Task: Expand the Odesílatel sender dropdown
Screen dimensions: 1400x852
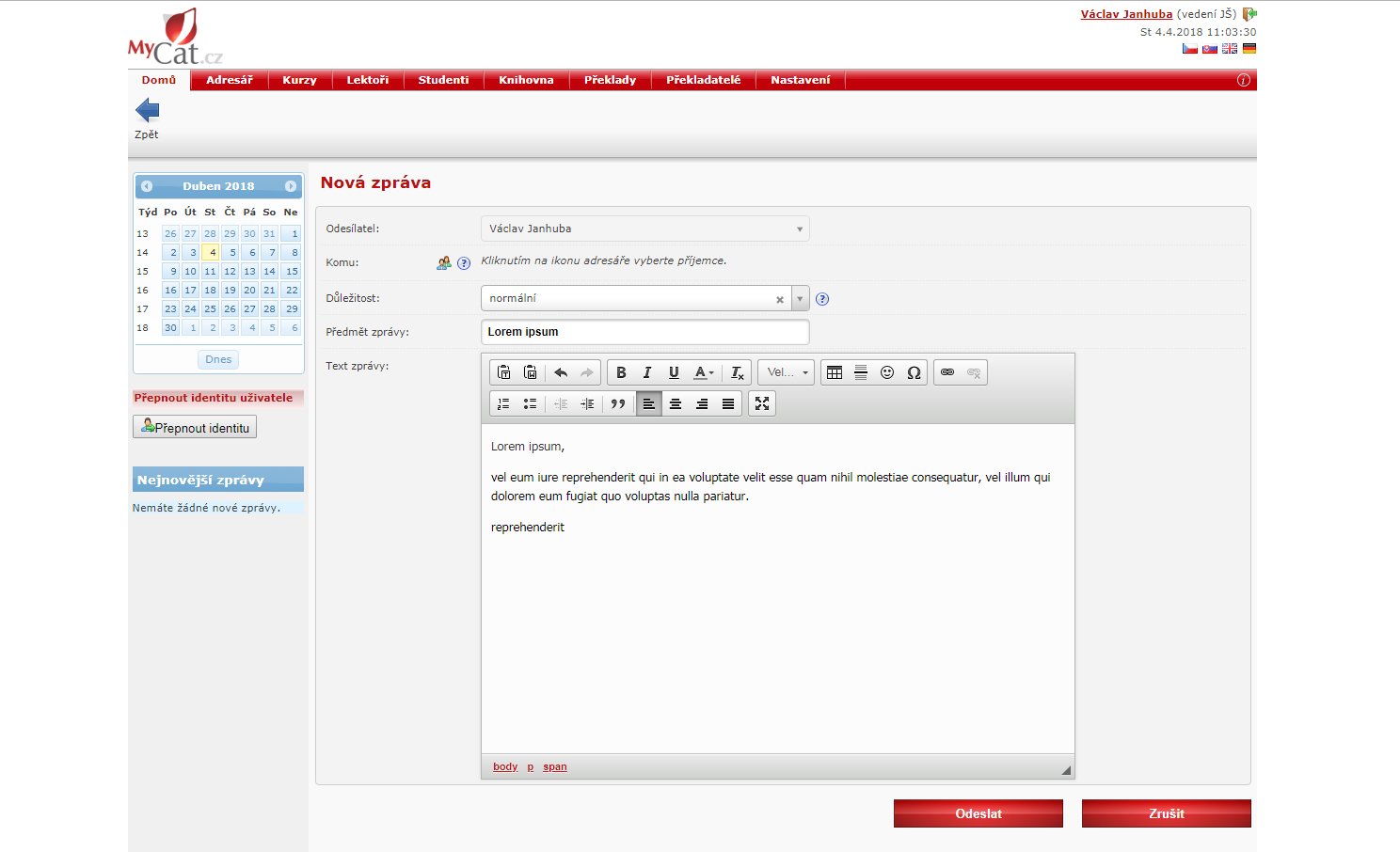Action: 799,229
